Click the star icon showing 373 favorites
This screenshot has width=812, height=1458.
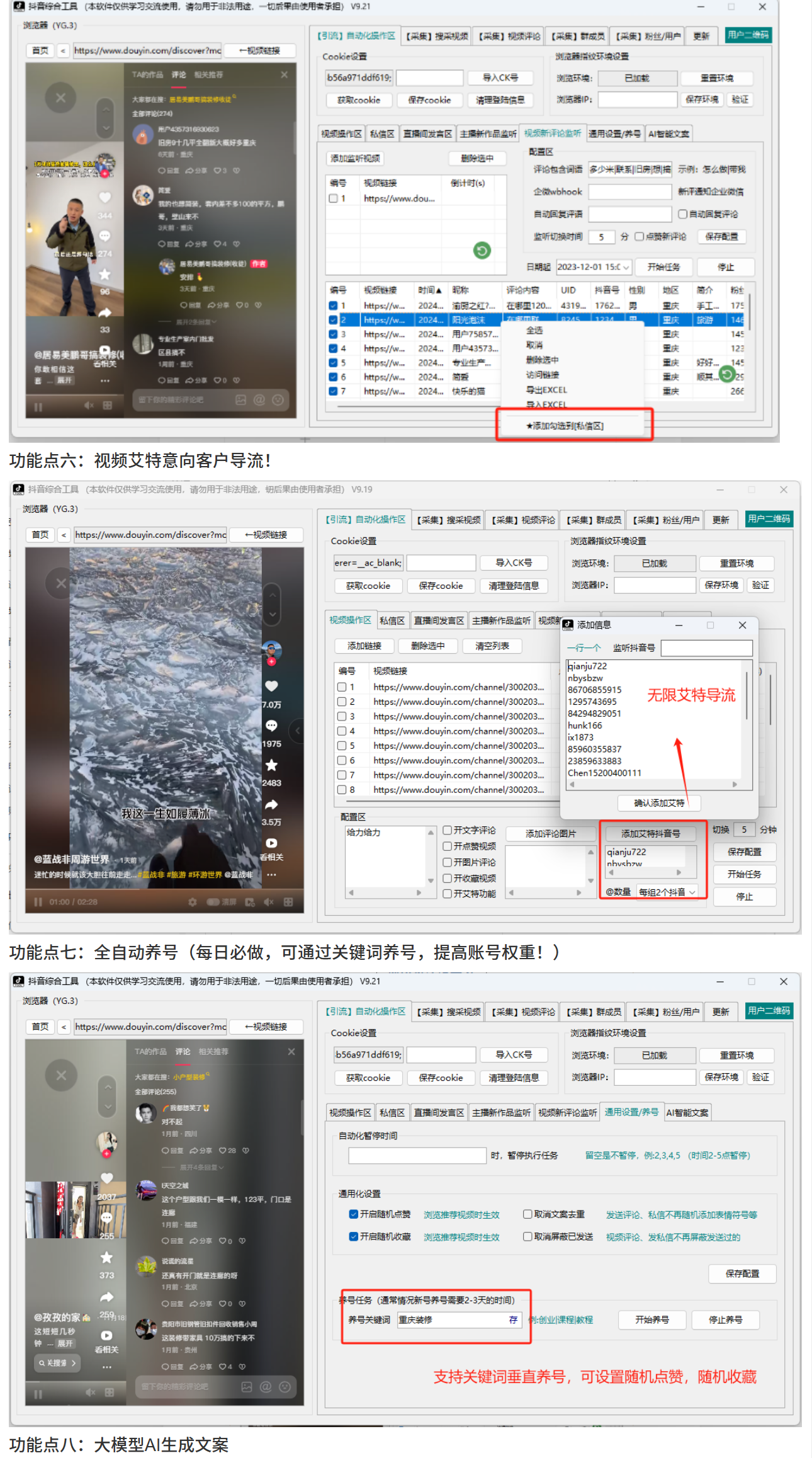[x=107, y=1257]
